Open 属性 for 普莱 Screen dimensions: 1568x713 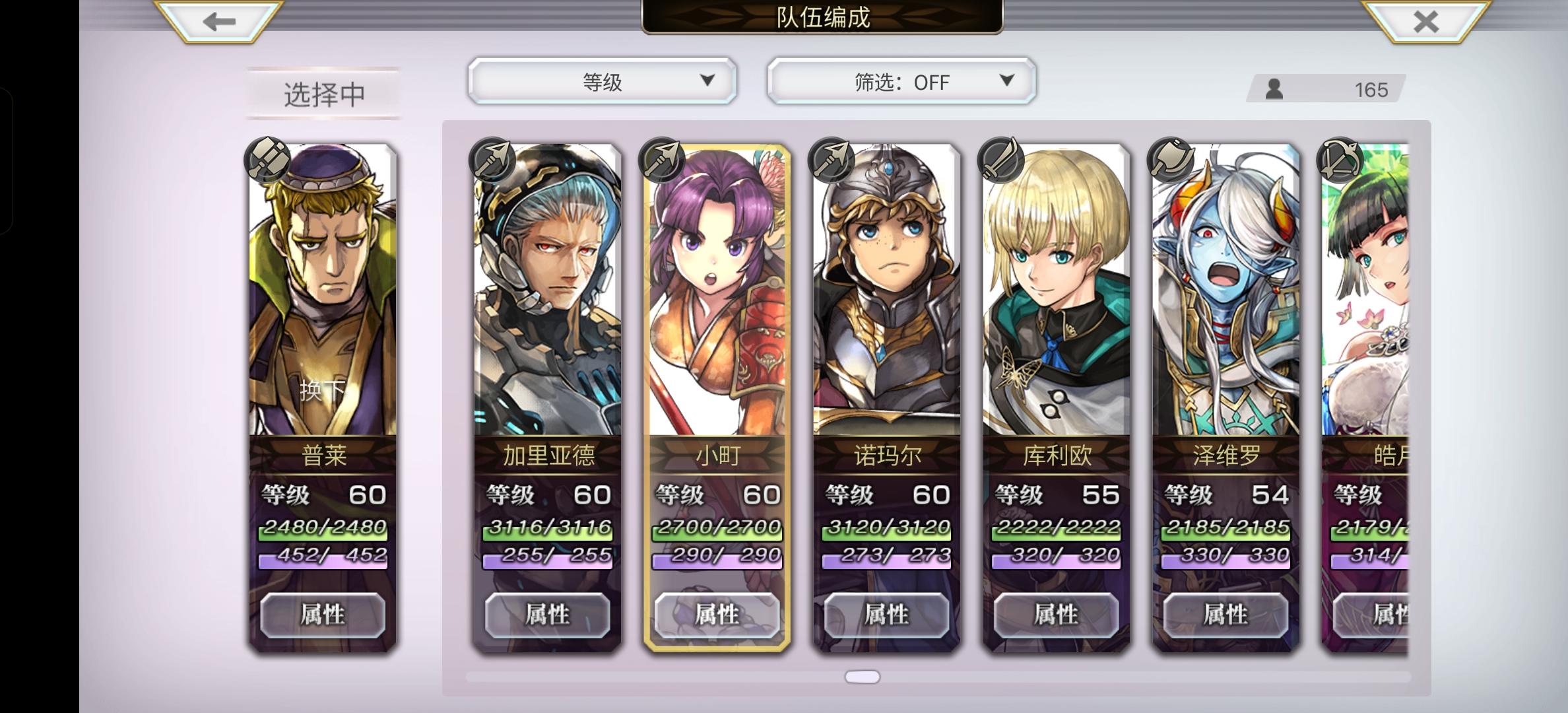323,615
